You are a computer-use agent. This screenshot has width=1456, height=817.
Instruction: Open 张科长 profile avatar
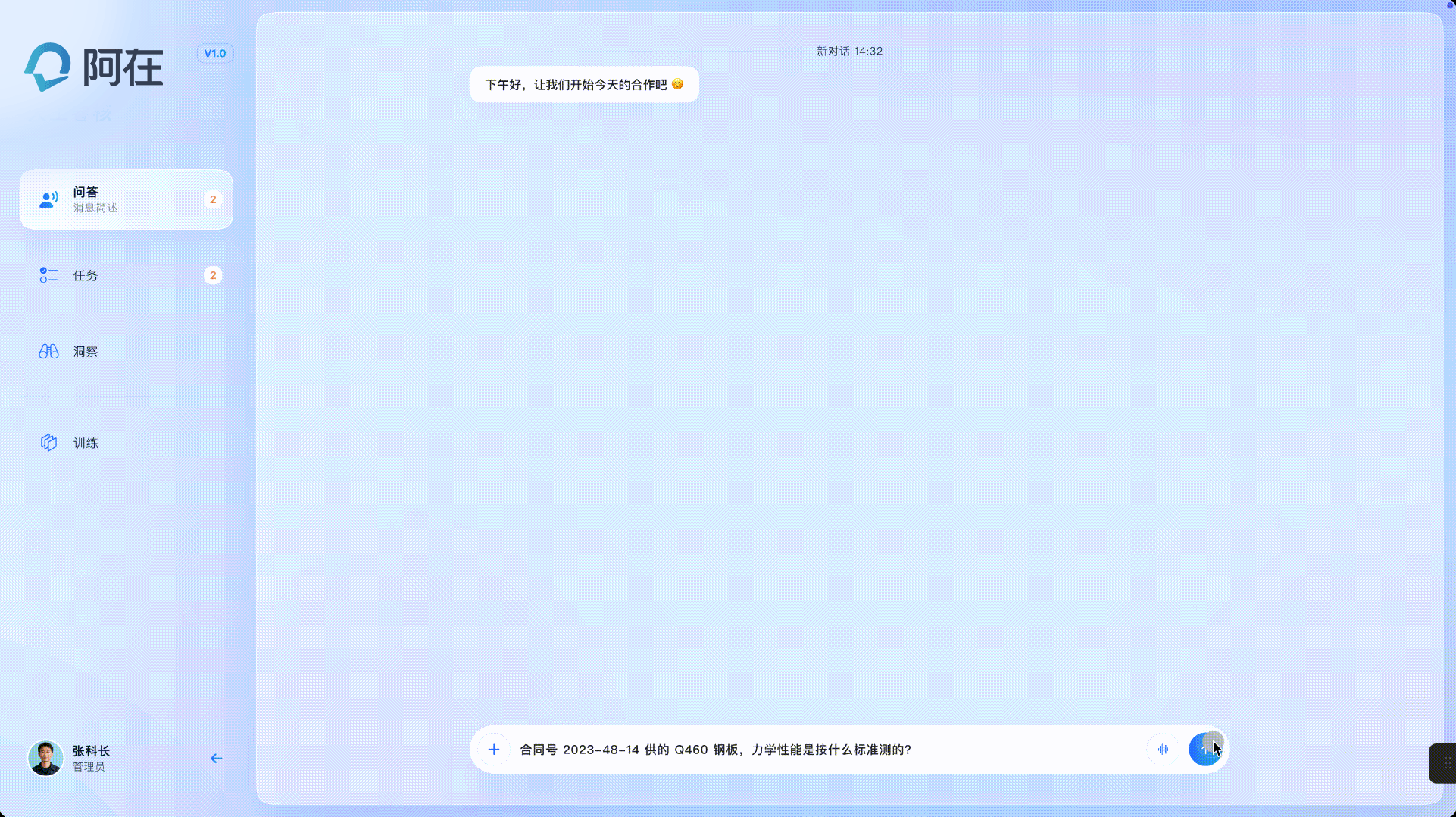[45, 758]
